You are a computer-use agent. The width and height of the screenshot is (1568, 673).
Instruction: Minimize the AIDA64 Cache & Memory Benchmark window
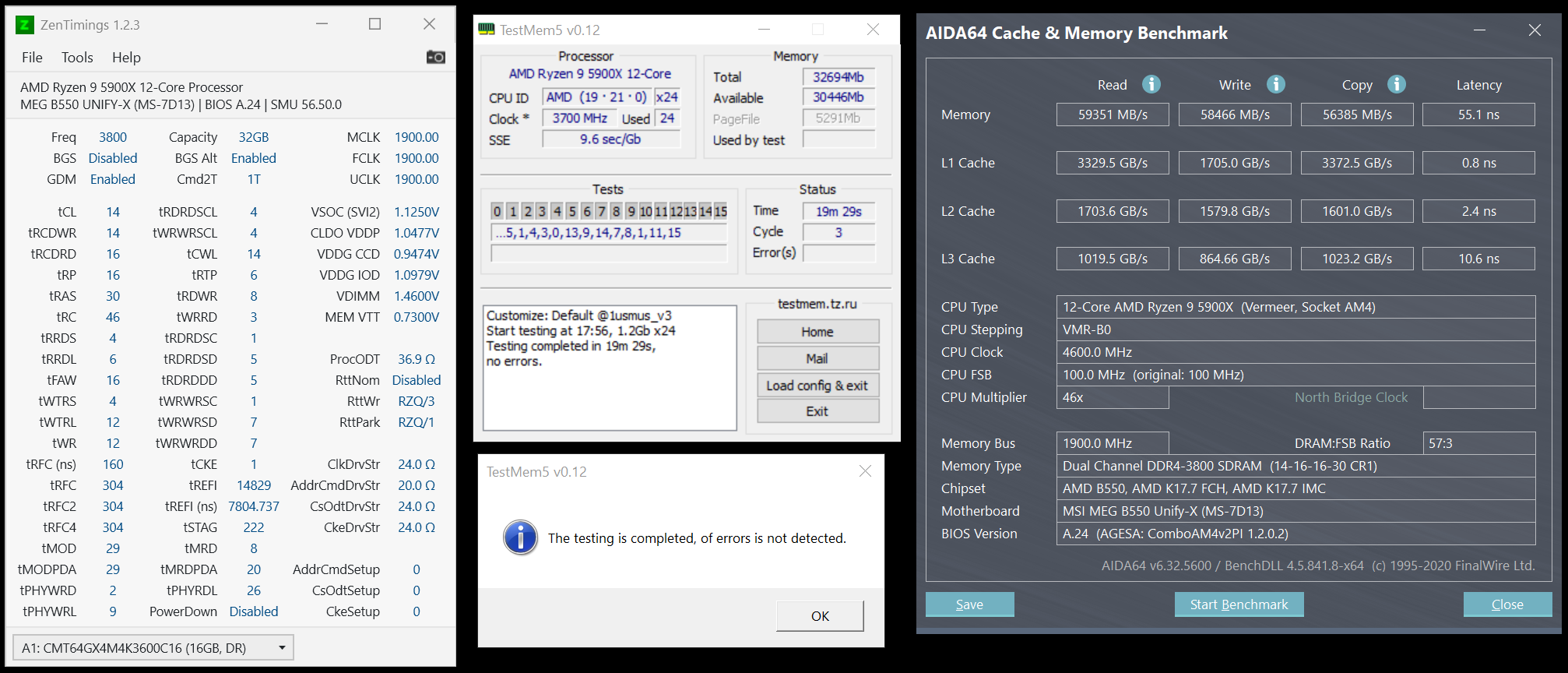(1479, 30)
